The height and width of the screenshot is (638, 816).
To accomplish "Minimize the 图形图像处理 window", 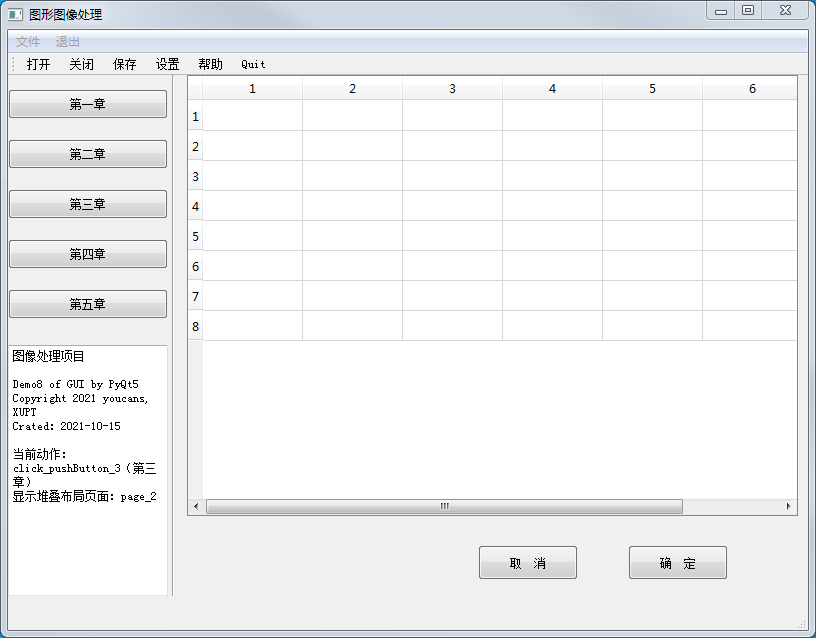I will (x=721, y=11).
